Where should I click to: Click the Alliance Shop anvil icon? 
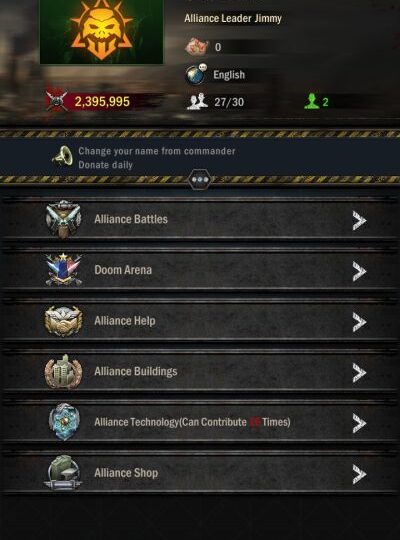click(x=63, y=472)
